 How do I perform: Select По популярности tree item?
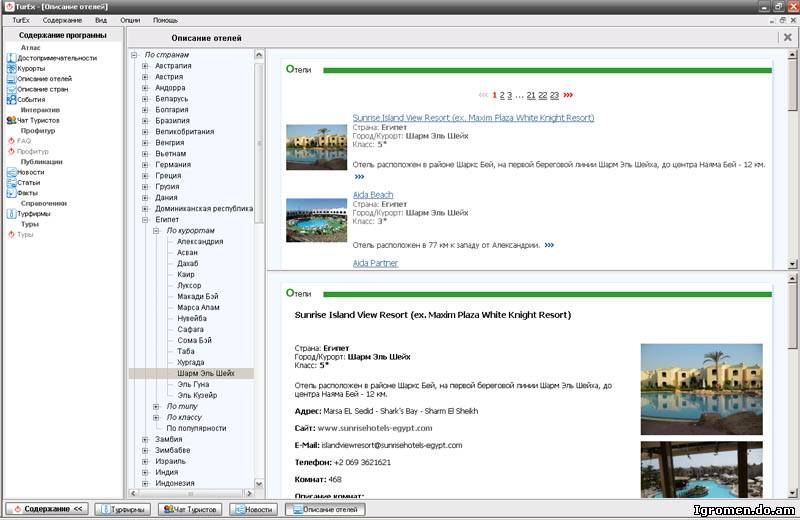pos(196,428)
